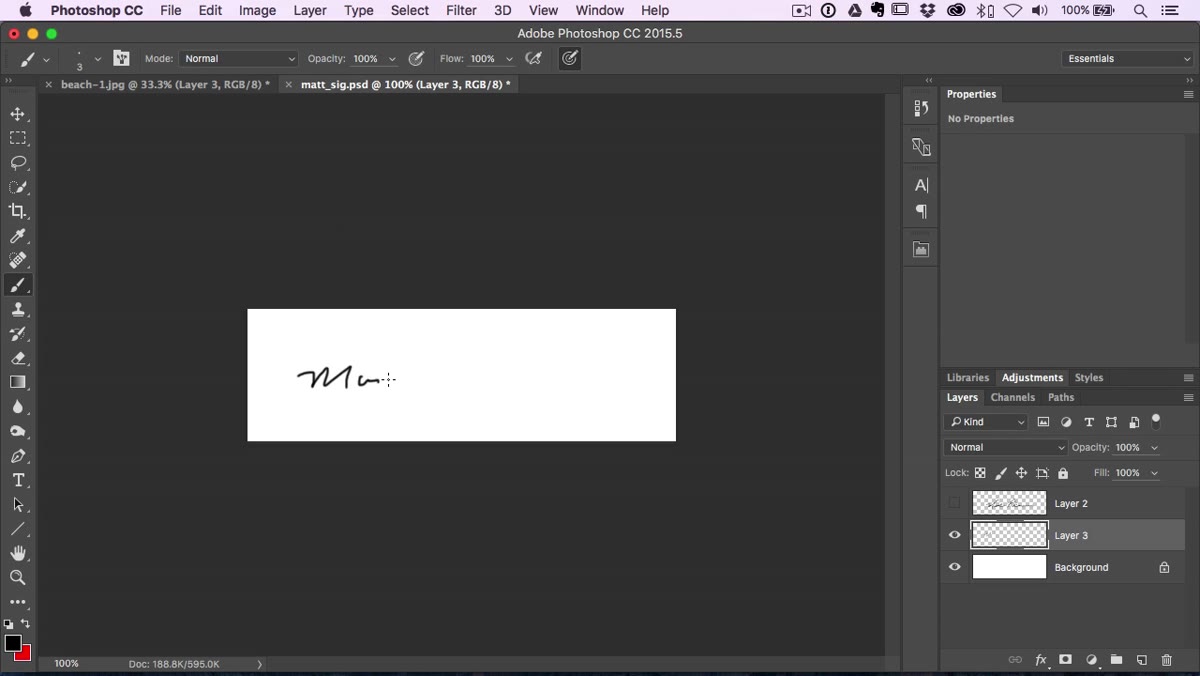
Task: Add a new adjustment layer icon
Action: pyautogui.click(x=1091, y=660)
